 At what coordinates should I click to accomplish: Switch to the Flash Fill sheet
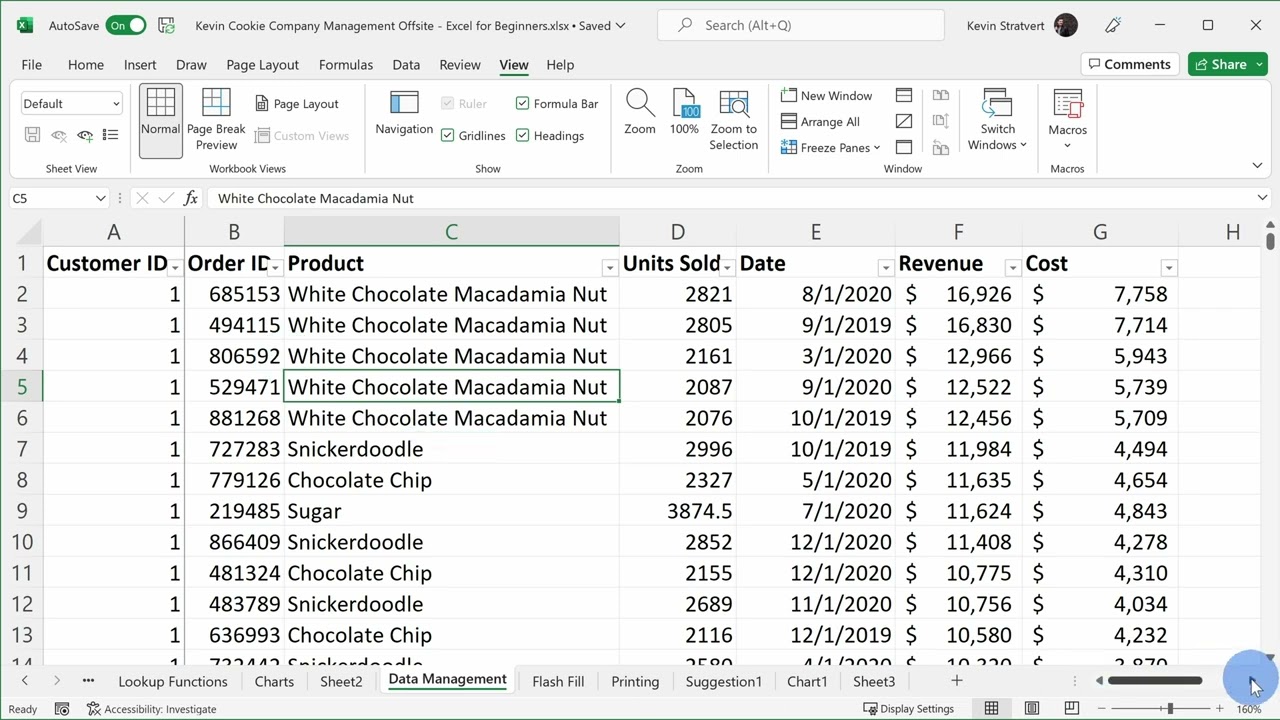coord(558,681)
